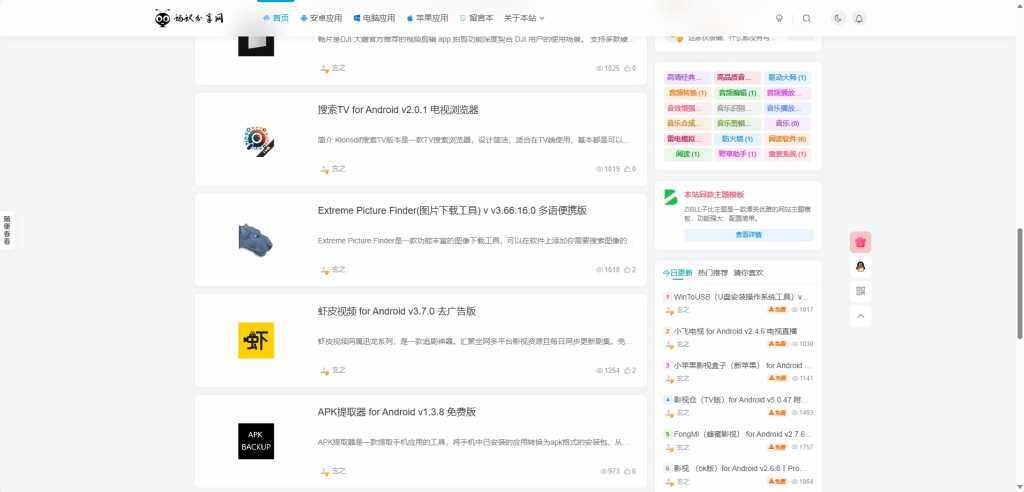Open the 首页 home tab
The image size is (1024, 492).
[x=276, y=18]
